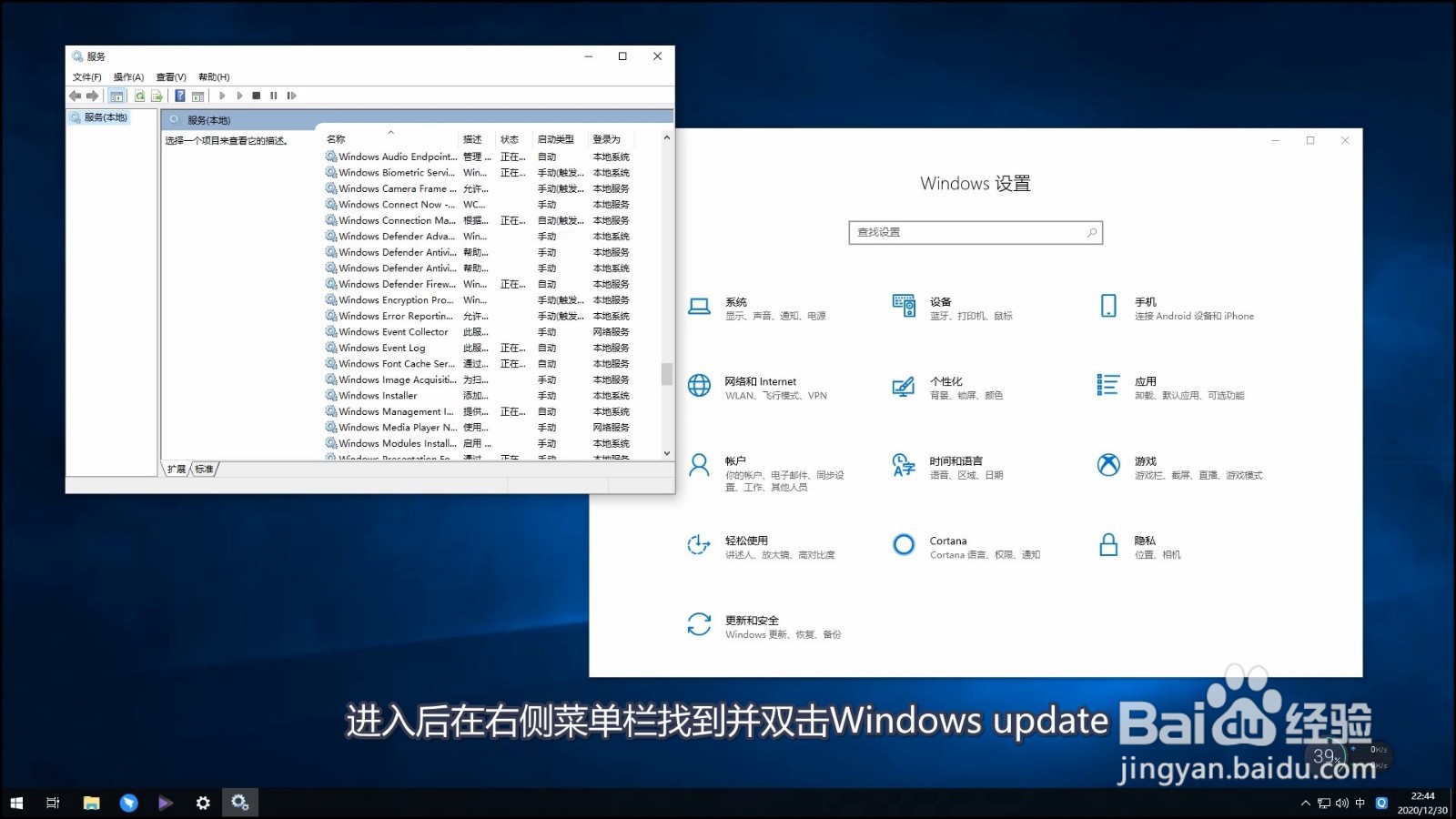Switch to the 标准 tab
Image resolution: width=1456 pixels, height=819 pixels.
point(203,469)
